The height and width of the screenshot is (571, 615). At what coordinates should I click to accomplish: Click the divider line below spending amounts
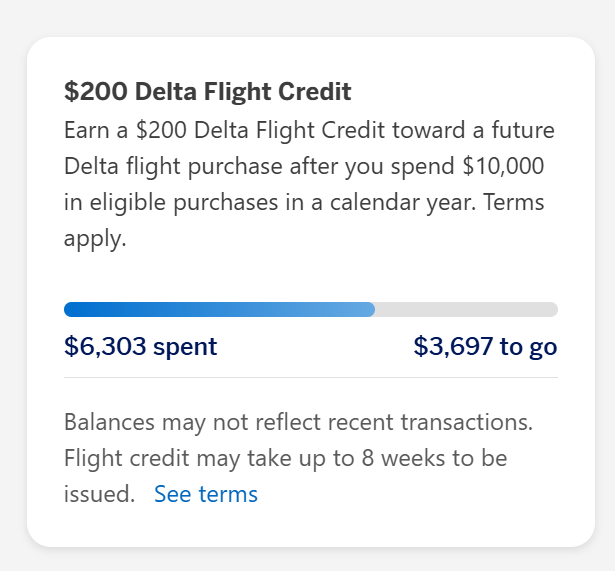[311, 378]
